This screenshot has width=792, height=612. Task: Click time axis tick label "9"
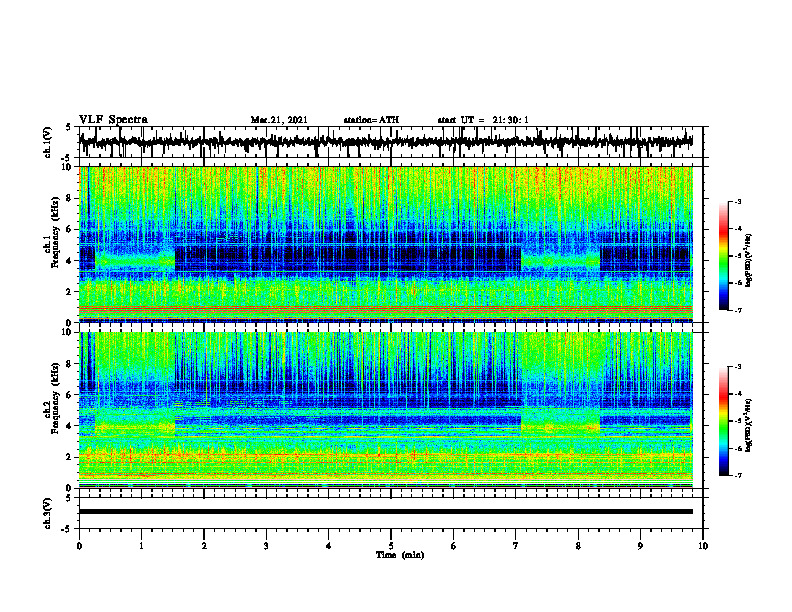coord(640,546)
